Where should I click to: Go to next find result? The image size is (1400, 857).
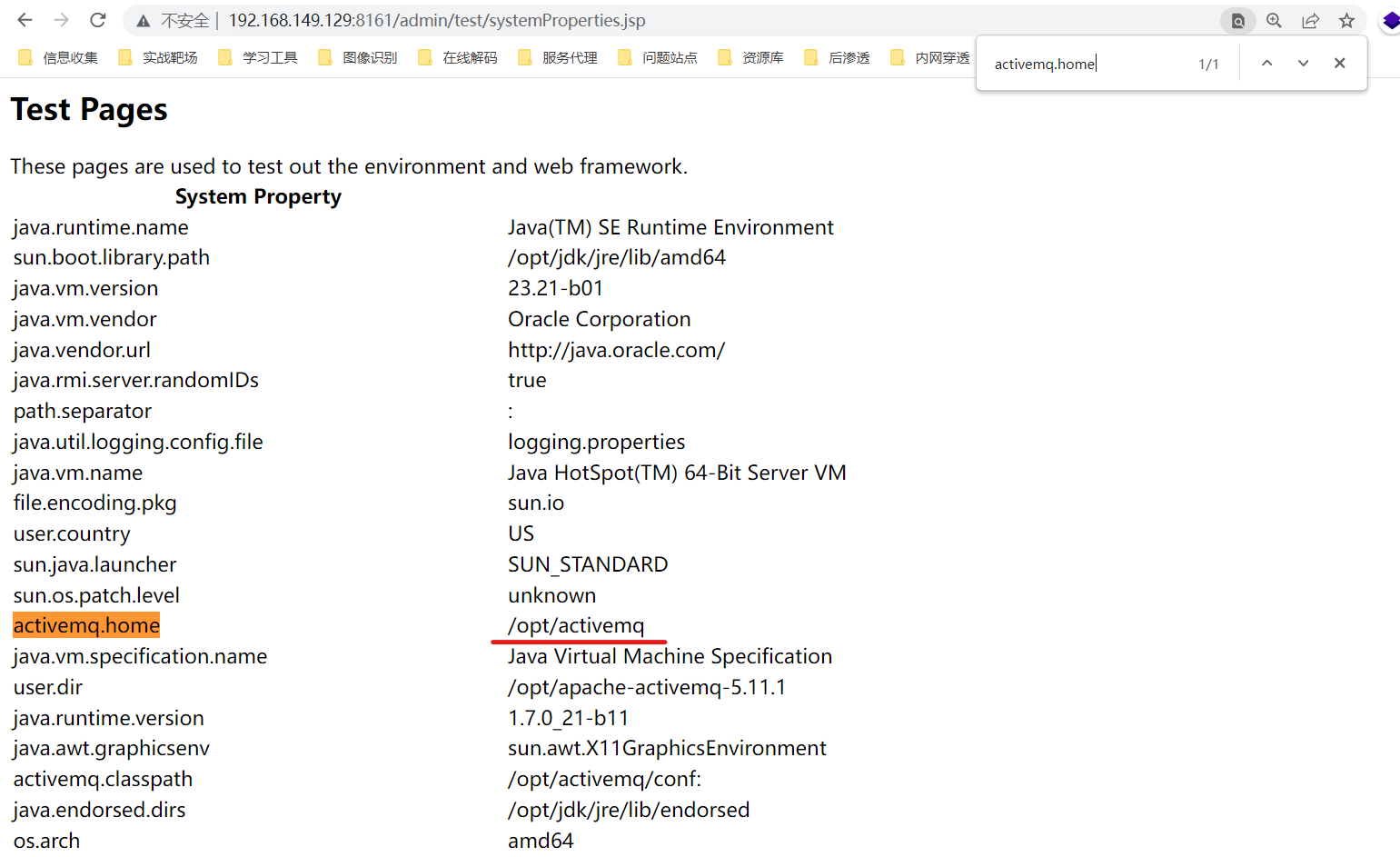[1303, 63]
